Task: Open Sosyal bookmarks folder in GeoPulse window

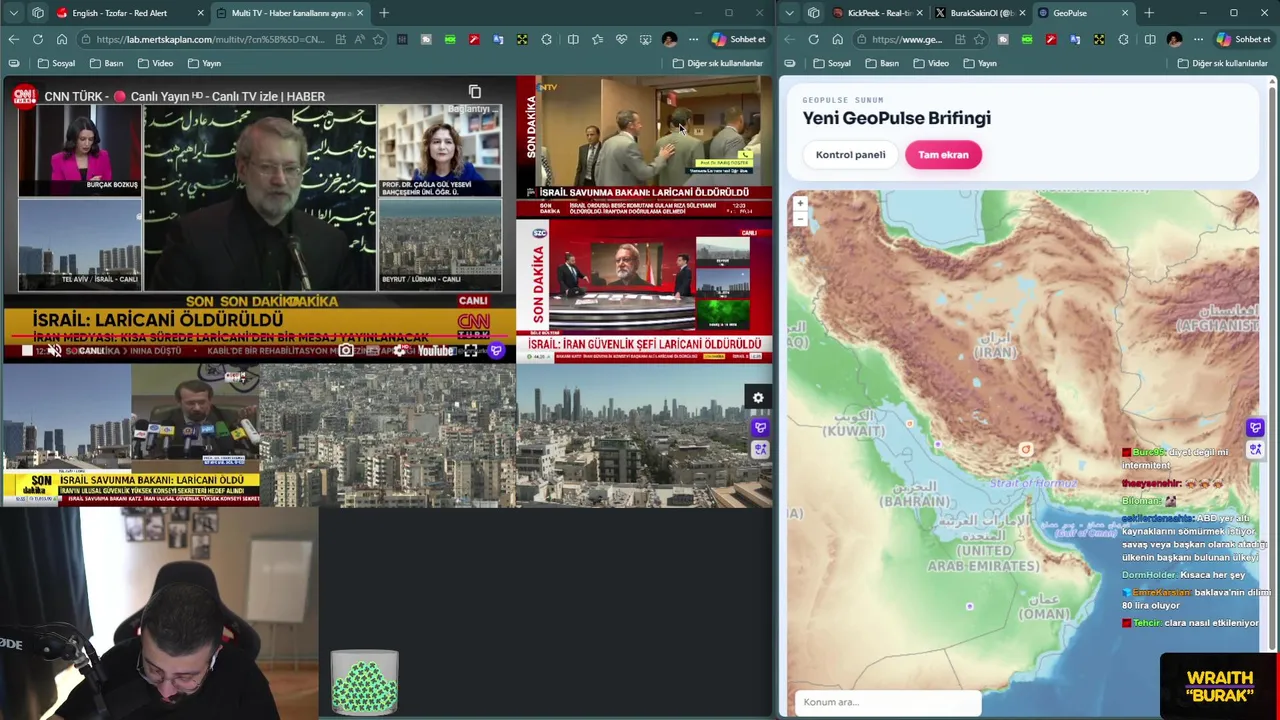Action: [832, 63]
